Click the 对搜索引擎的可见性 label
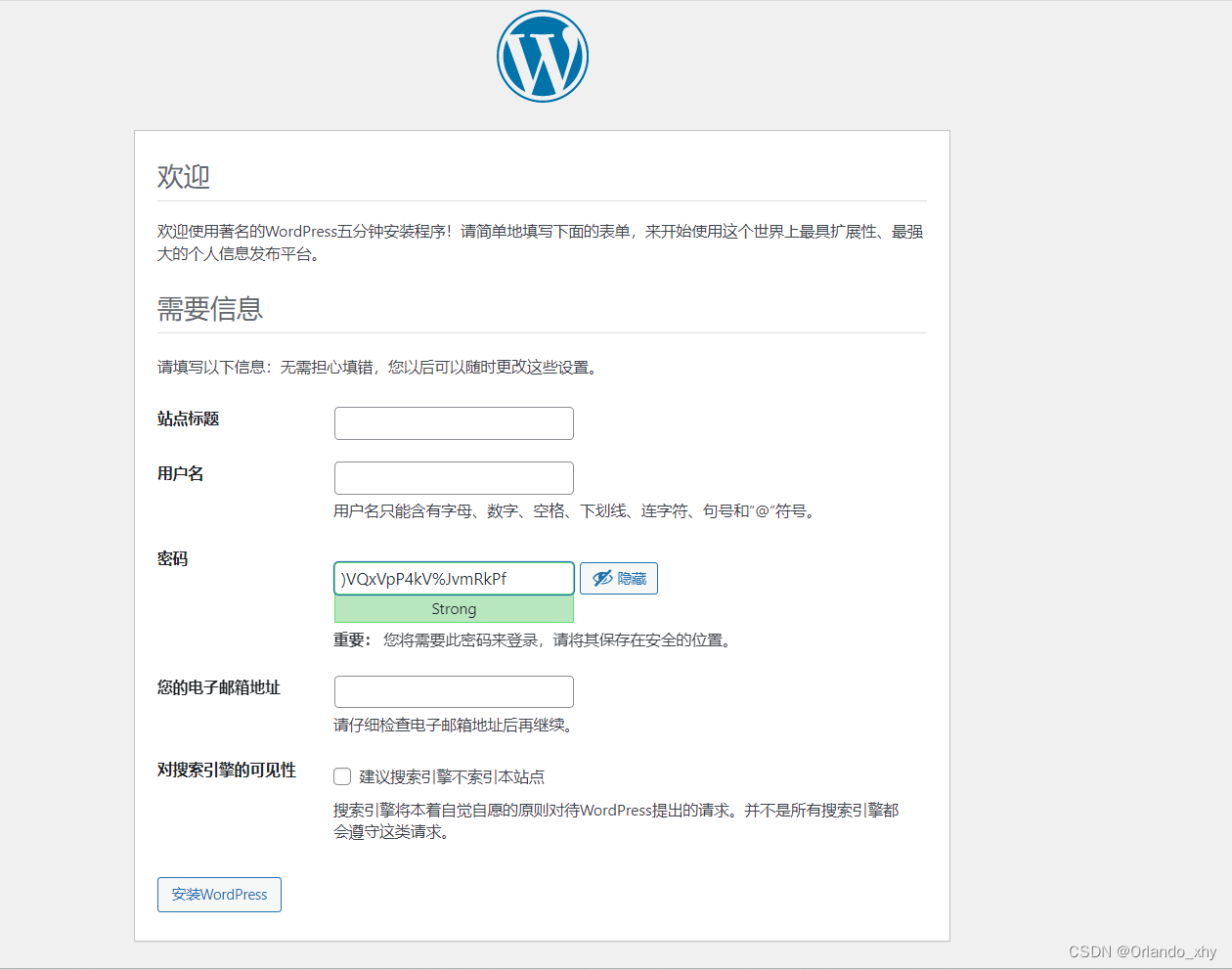The image size is (1232, 970). coord(227,770)
